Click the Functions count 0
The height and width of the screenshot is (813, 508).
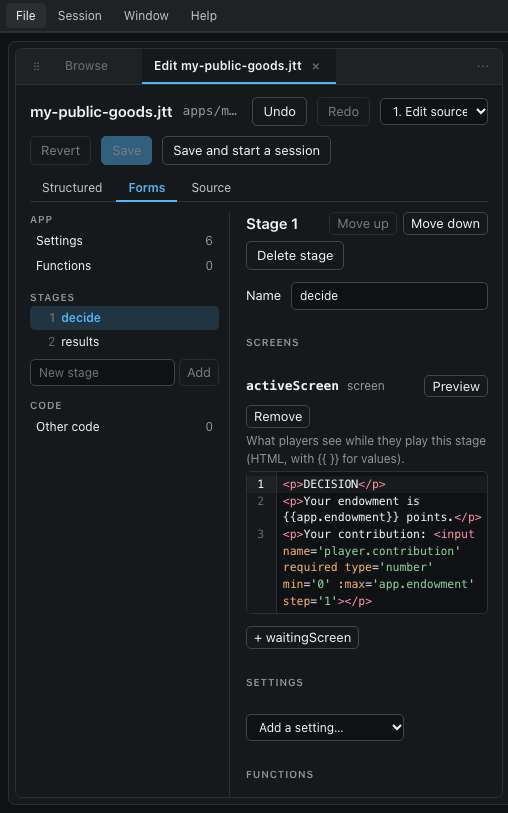click(209, 265)
